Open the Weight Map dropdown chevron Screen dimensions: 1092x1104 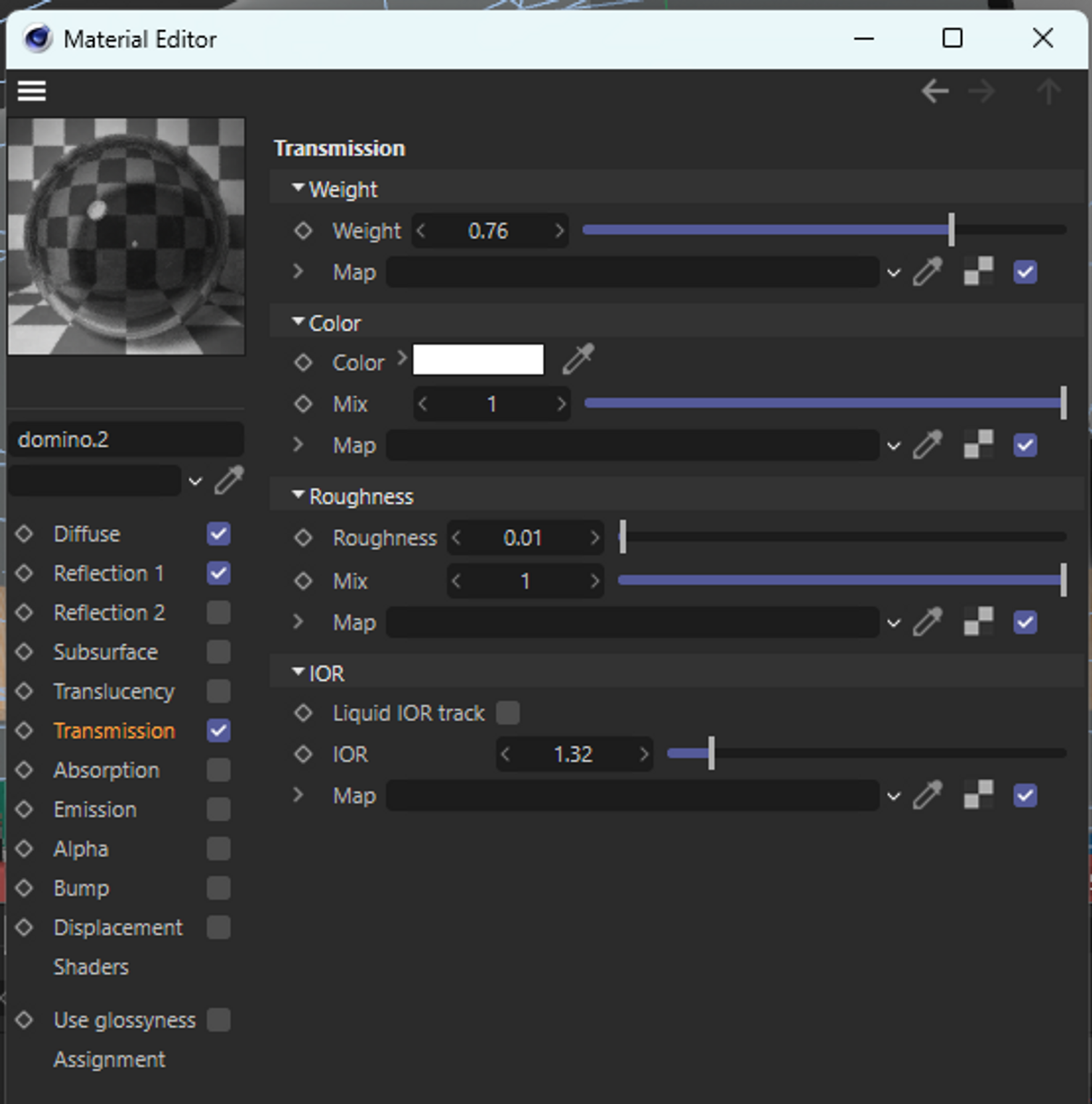(893, 273)
